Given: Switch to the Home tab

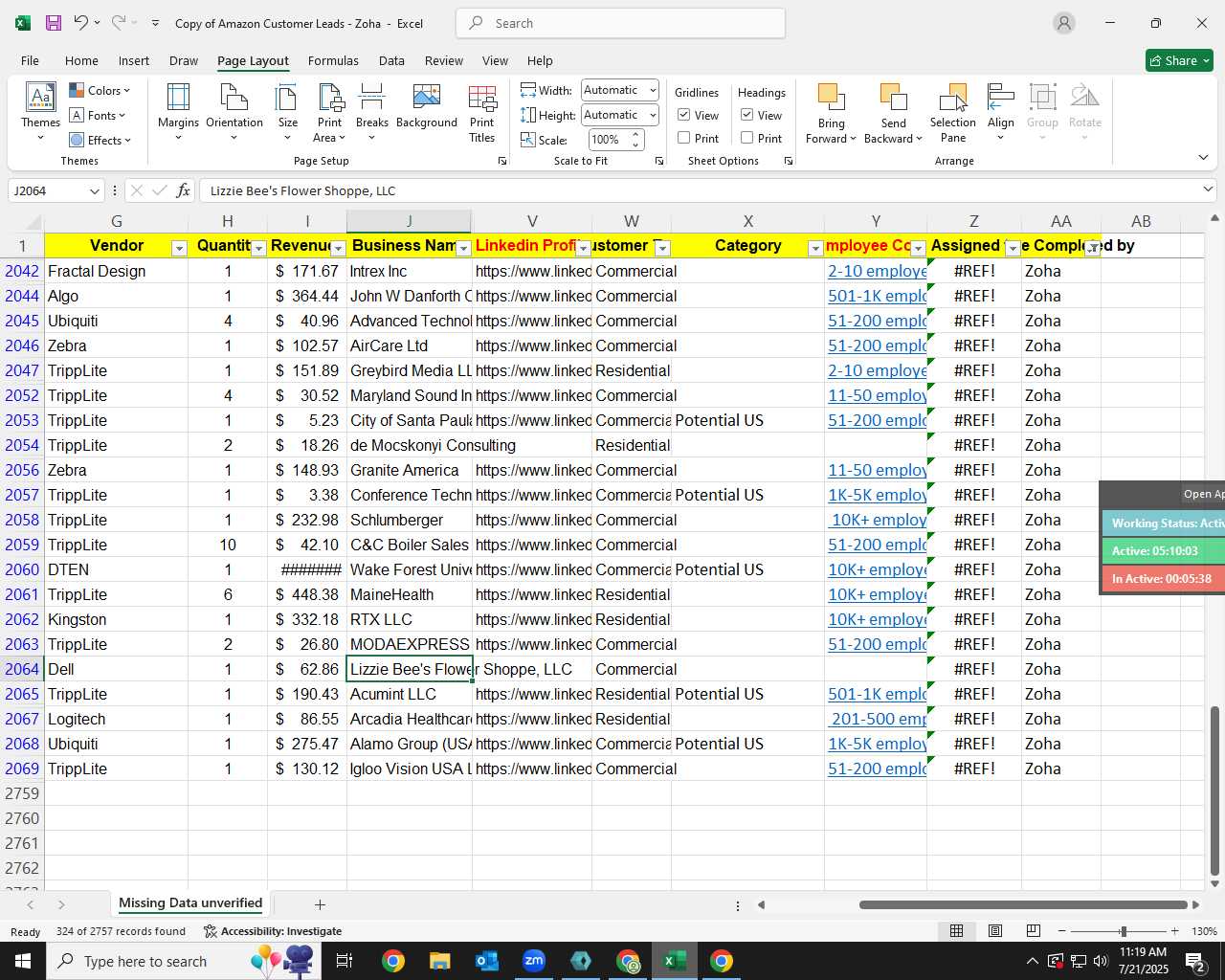Looking at the screenshot, I should pyautogui.click(x=81, y=60).
